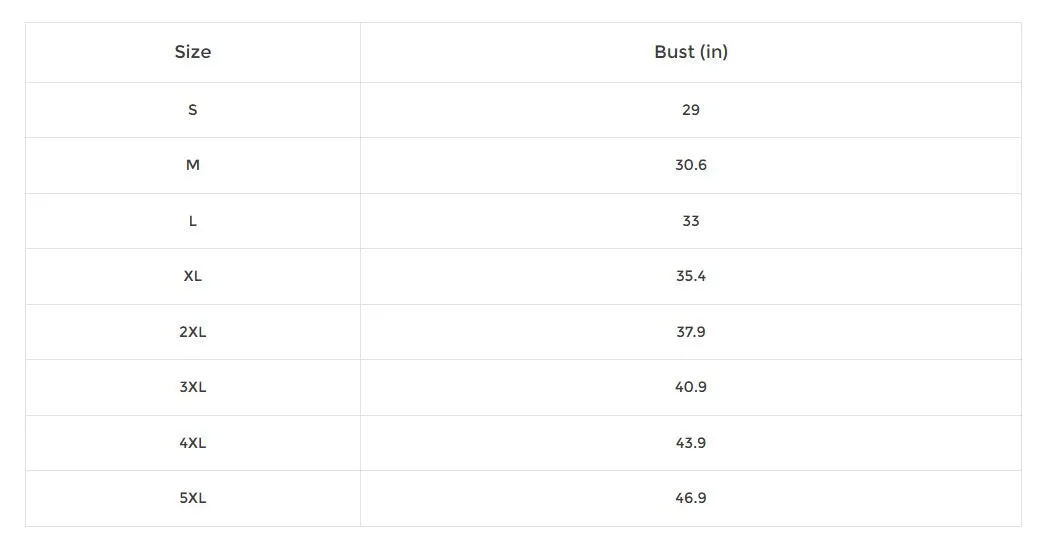Select the 2XL size cell
1044x539 pixels.
[x=193, y=332]
